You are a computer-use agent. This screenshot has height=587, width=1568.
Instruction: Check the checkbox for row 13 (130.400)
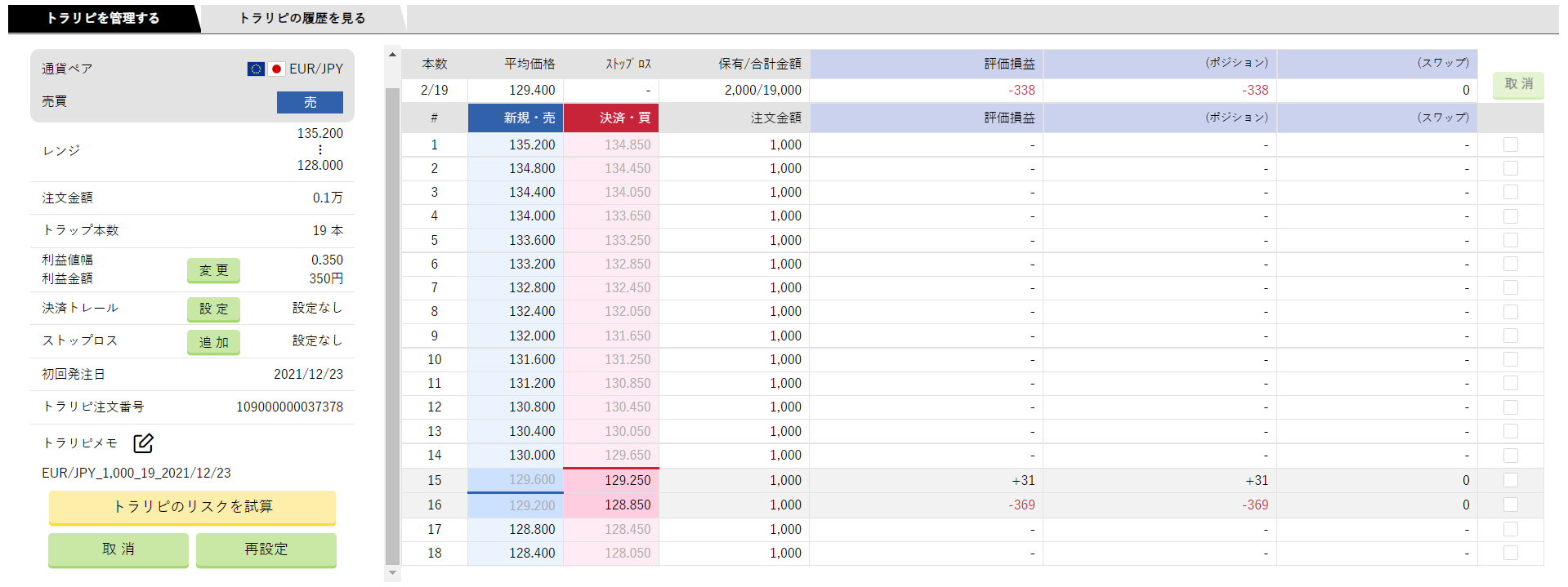click(1511, 431)
